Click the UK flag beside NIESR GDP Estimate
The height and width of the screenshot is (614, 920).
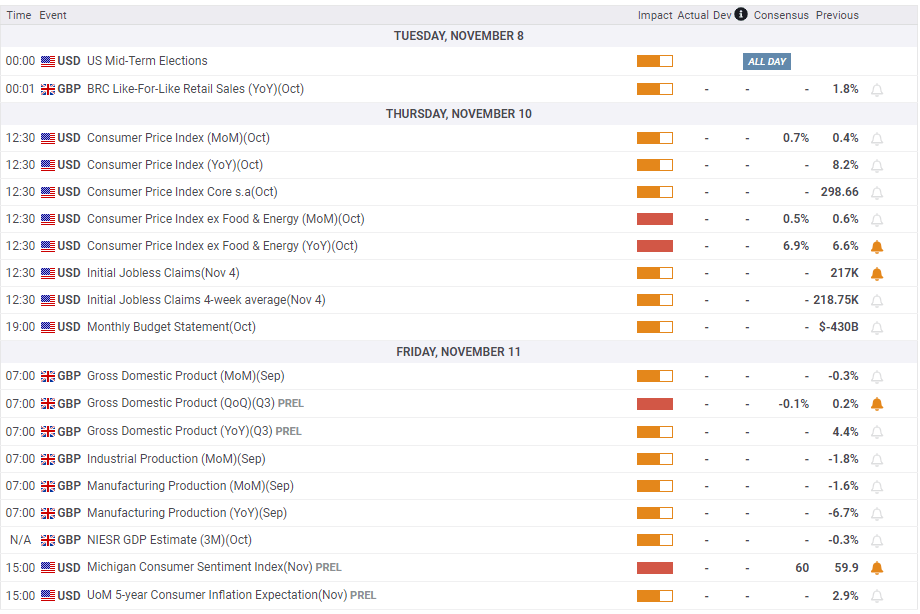(48, 541)
